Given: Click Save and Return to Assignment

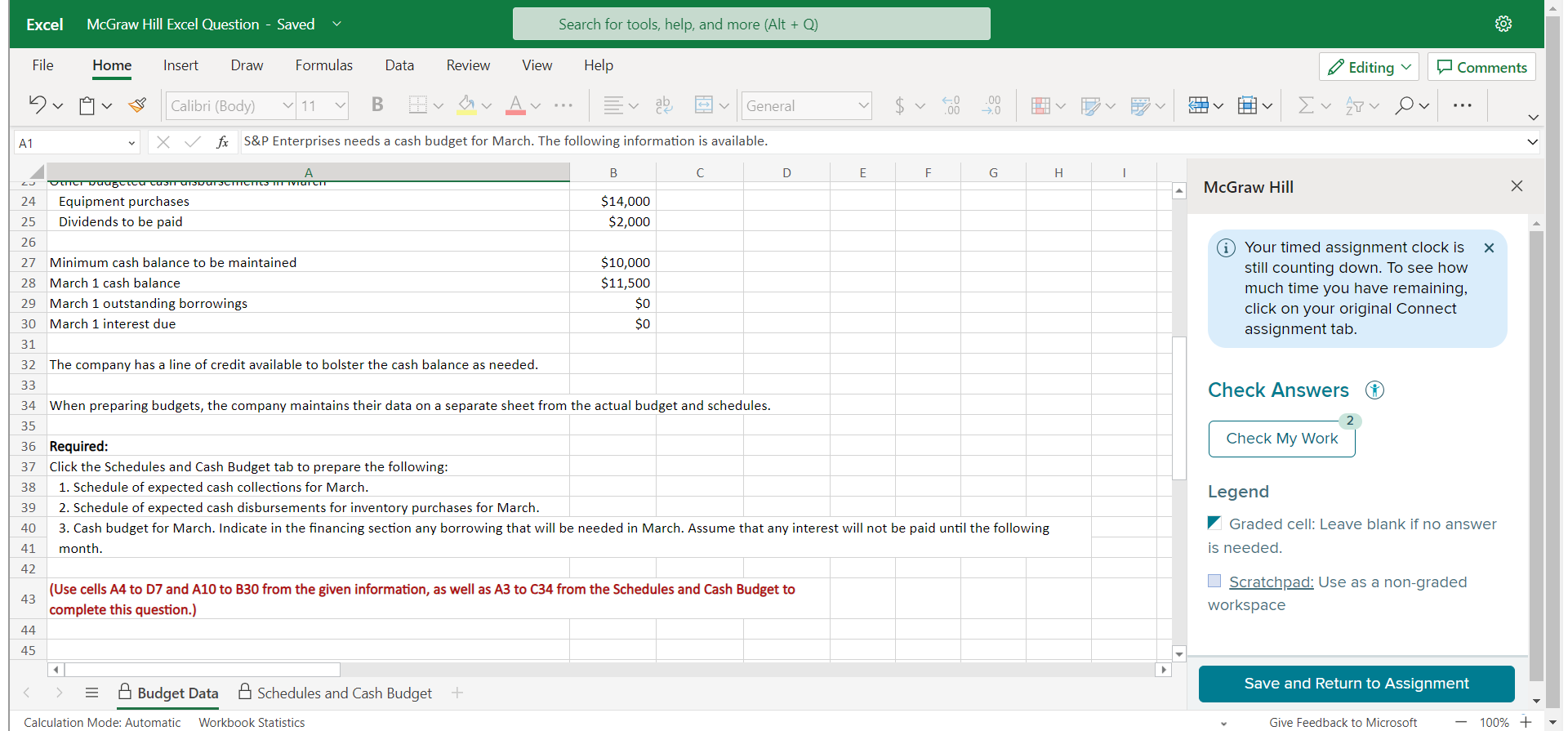Looking at the screenshot, I should 1356,684.
